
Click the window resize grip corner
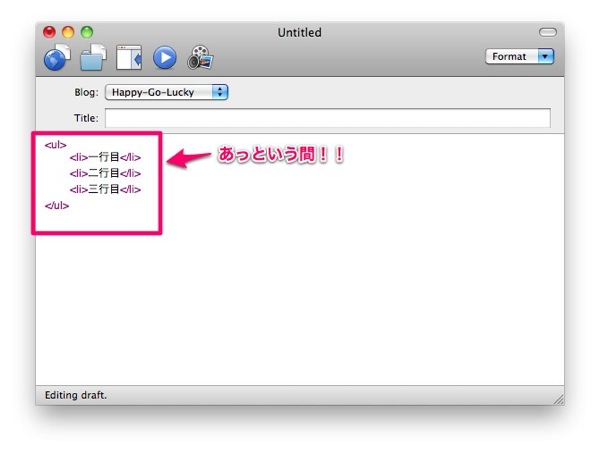(x=558, y=399)
